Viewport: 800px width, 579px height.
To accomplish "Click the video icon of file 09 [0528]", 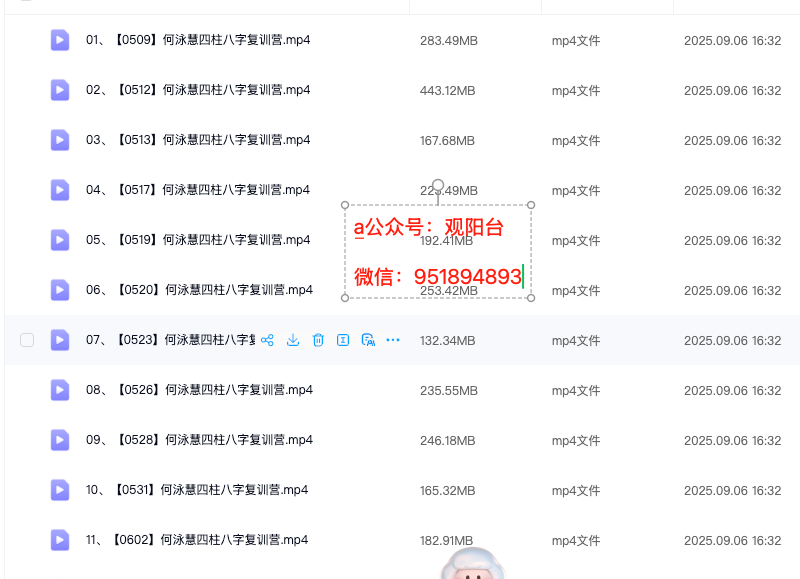I will coord(60,440).
